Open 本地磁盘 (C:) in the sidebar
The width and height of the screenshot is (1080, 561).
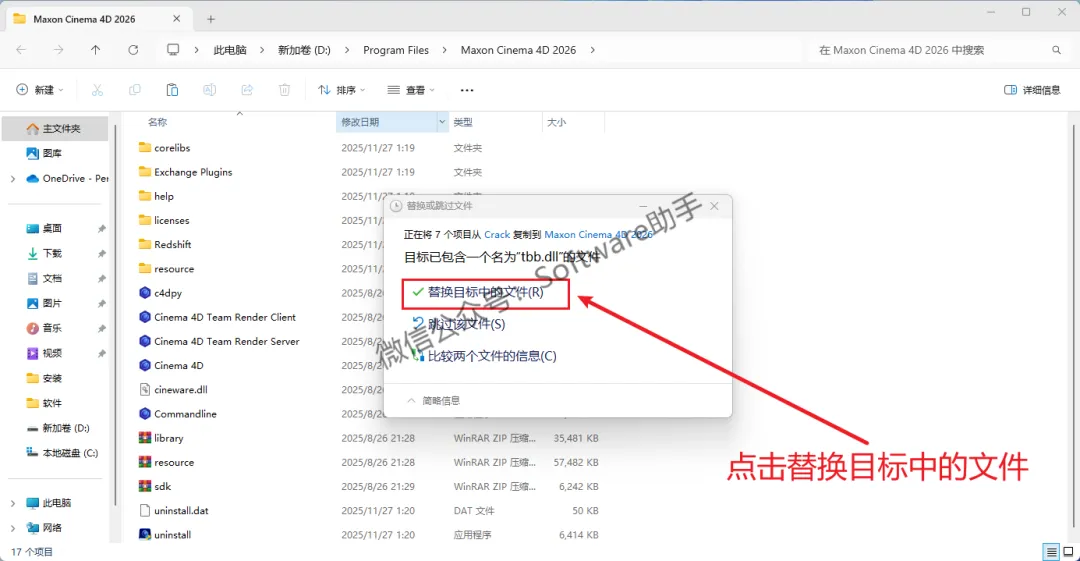tap(62, 453)
